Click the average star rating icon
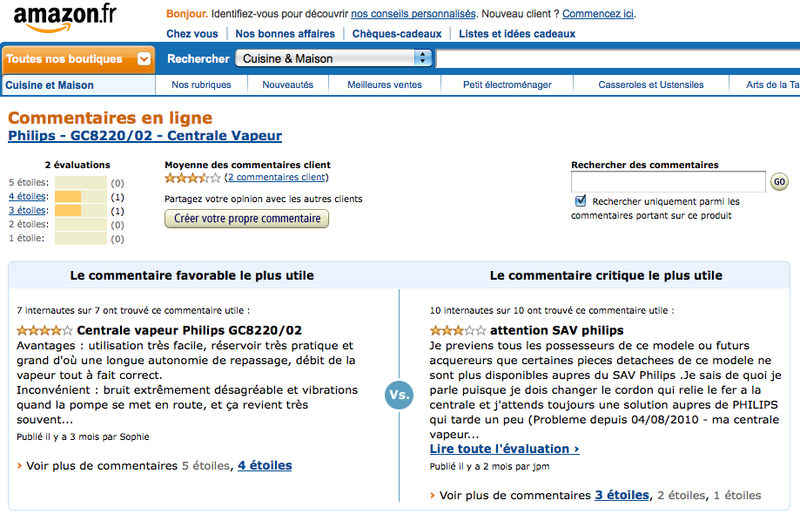Viewport: 800px width, 521px height. click(x=192, y=178)
